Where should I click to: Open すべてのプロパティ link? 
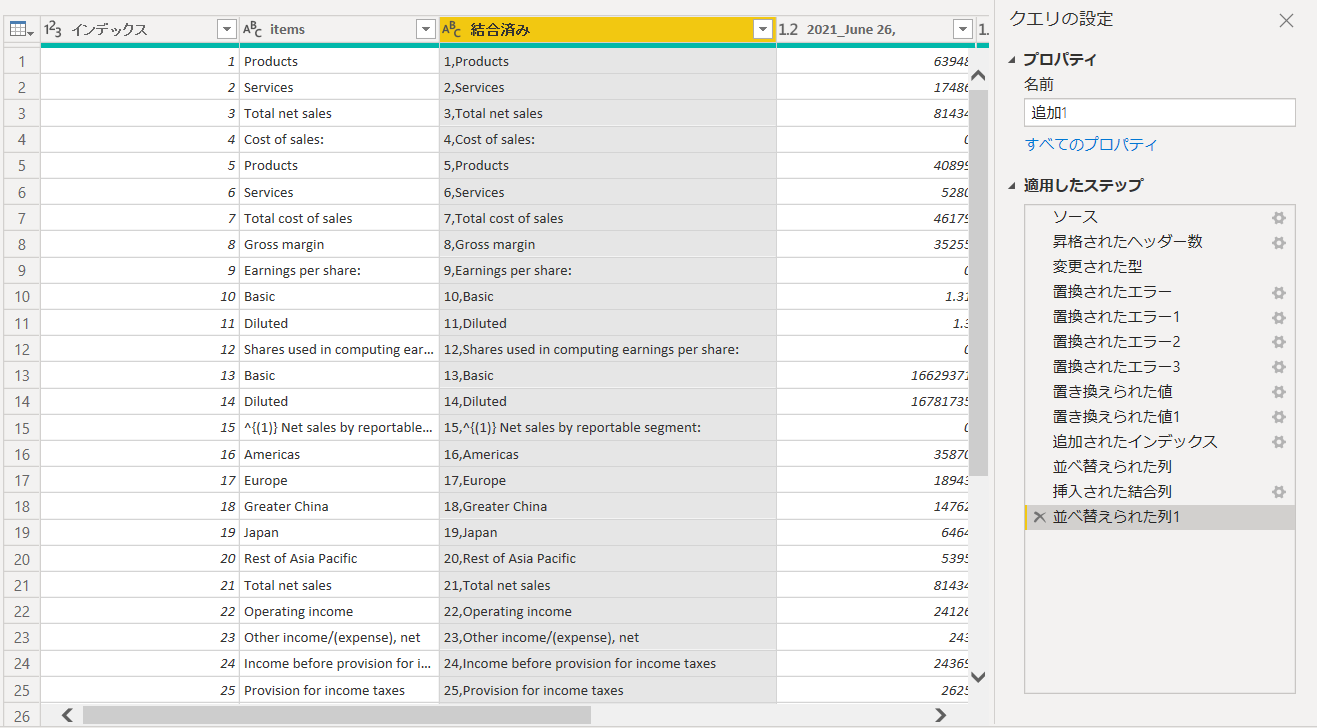1091,145
